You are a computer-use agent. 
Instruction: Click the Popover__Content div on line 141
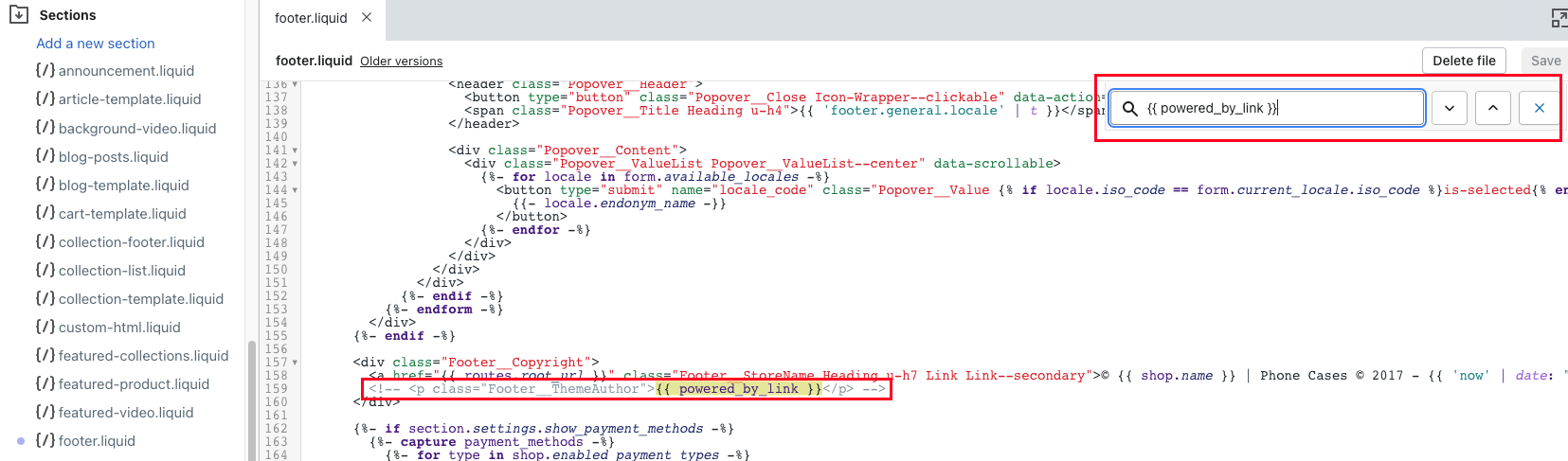click(x=568, y=151)
